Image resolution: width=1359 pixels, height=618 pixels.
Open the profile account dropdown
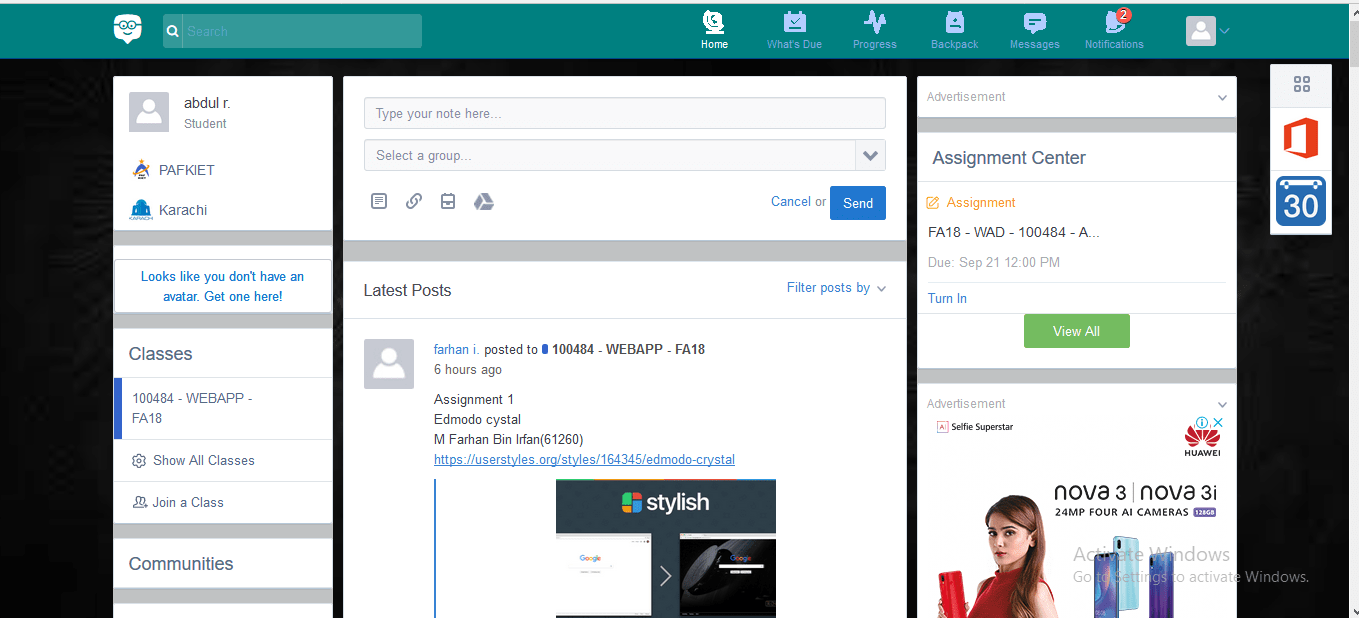click(1207, 30)
